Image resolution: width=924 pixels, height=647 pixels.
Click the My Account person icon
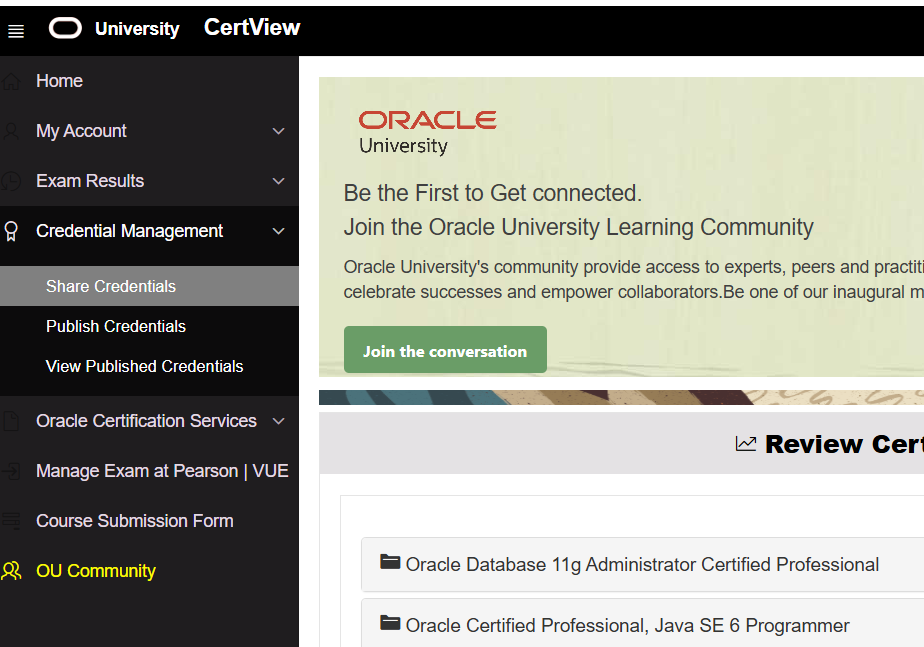[11, 131]
